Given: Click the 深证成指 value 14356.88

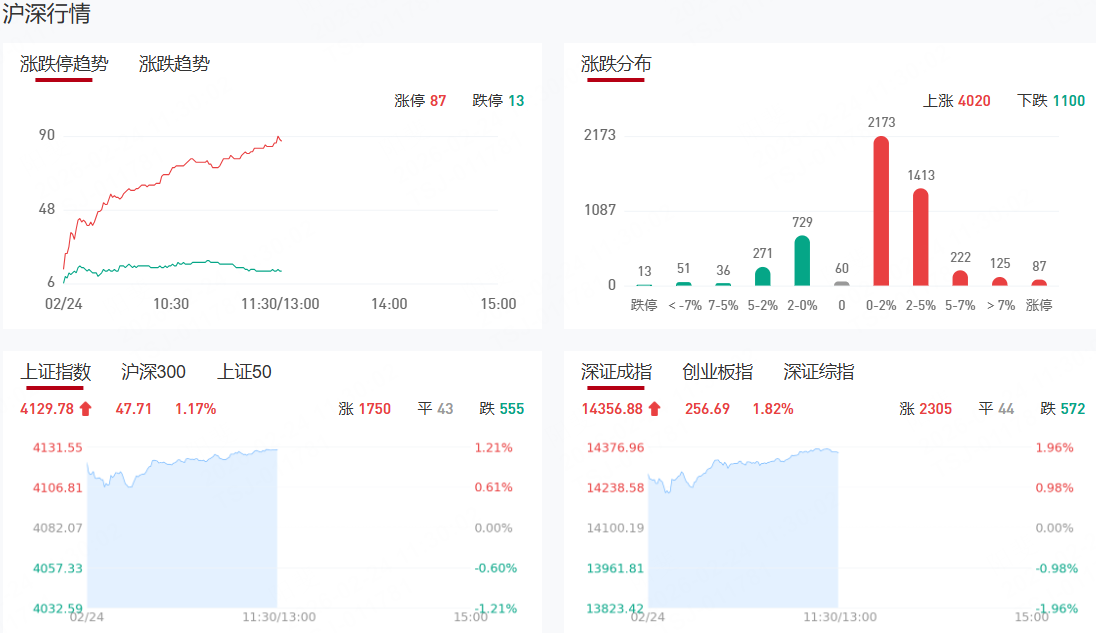Looking at the screenshot, I should tap(612, 409).
